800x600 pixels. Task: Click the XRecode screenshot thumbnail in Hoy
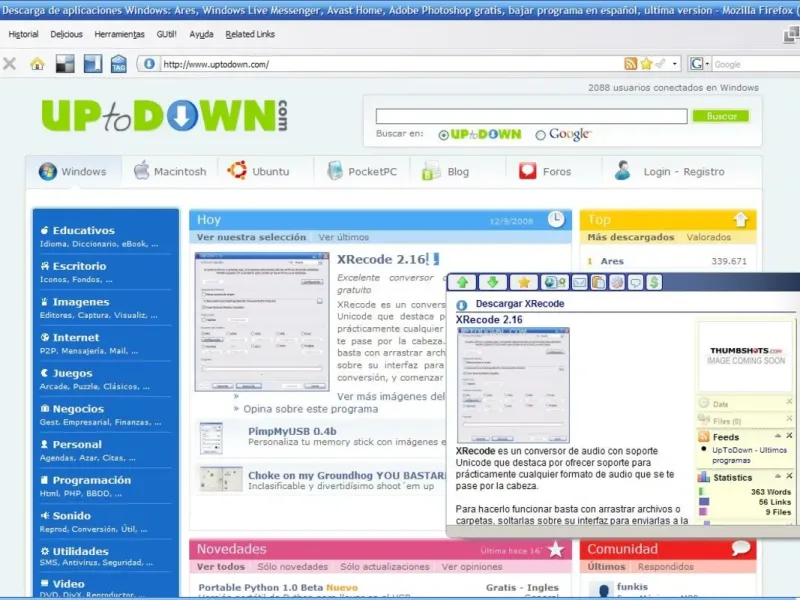[262, 321]
